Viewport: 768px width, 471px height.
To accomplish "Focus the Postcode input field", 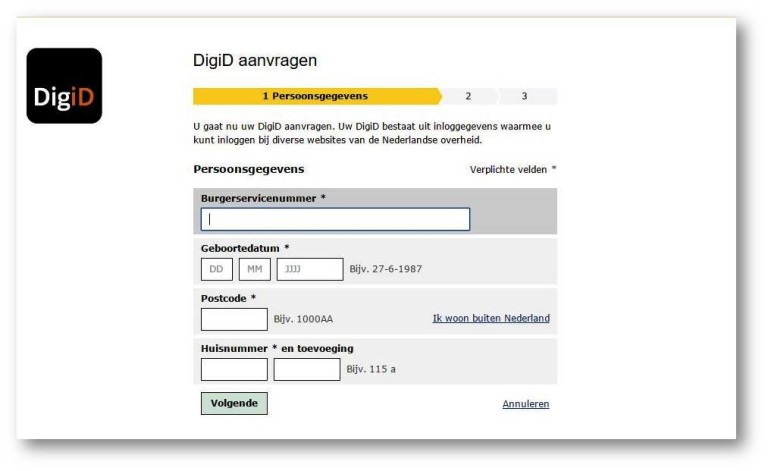I will pyautogui.click(x=234, y=319).
